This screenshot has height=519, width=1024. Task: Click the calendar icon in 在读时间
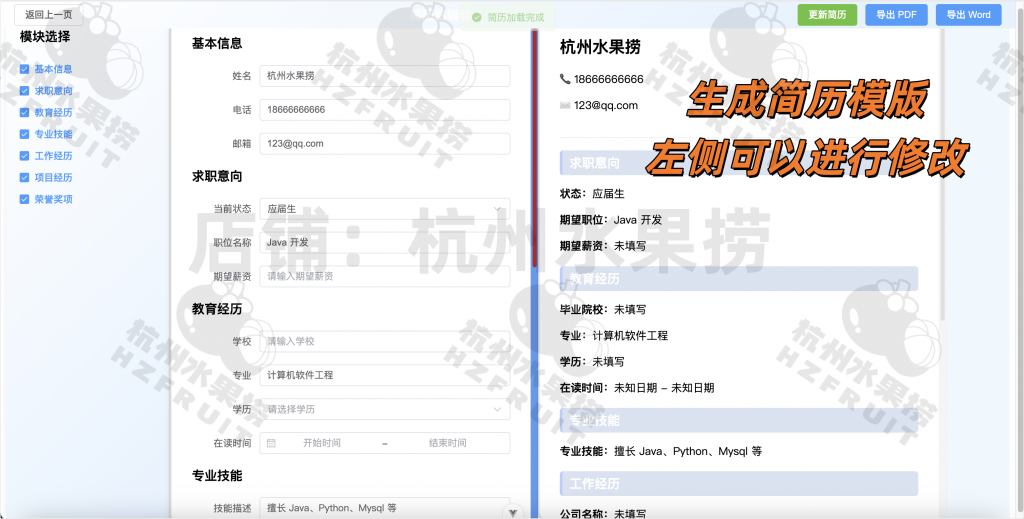pyautogui.click(x=271, y=443)
